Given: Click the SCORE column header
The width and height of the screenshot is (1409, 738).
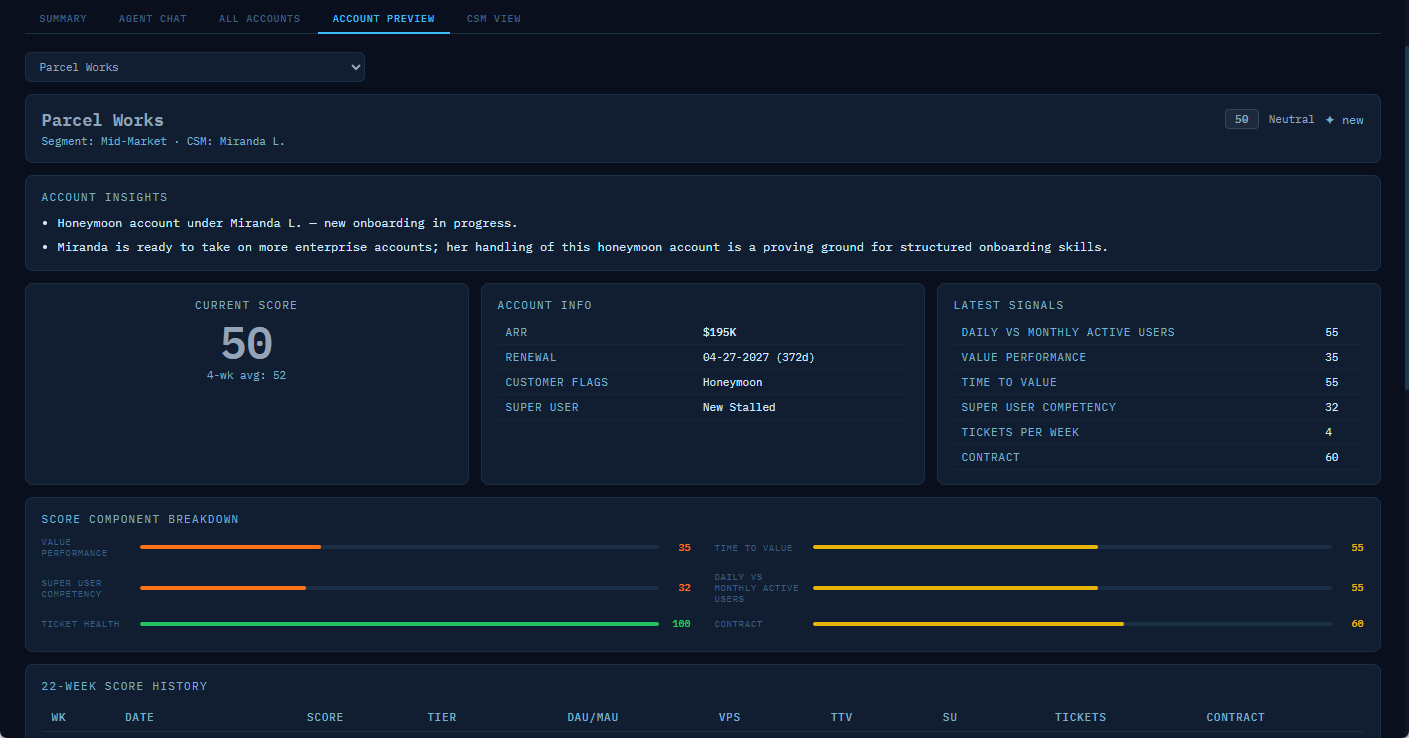Looking at the screenshot, I should coord(325,718).
